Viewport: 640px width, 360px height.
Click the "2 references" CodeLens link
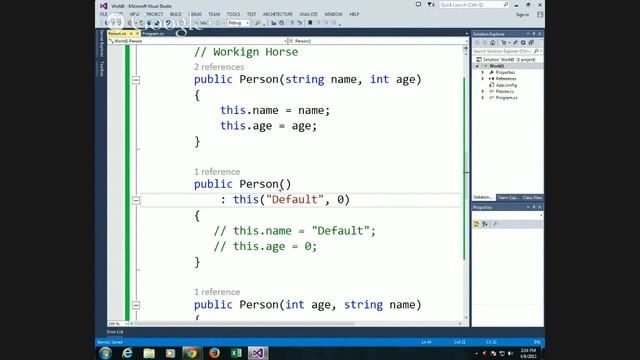(219, 67)
